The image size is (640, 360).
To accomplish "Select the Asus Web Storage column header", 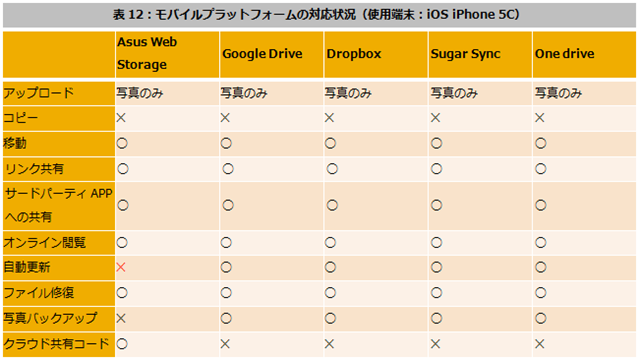I will click(167, 54).
